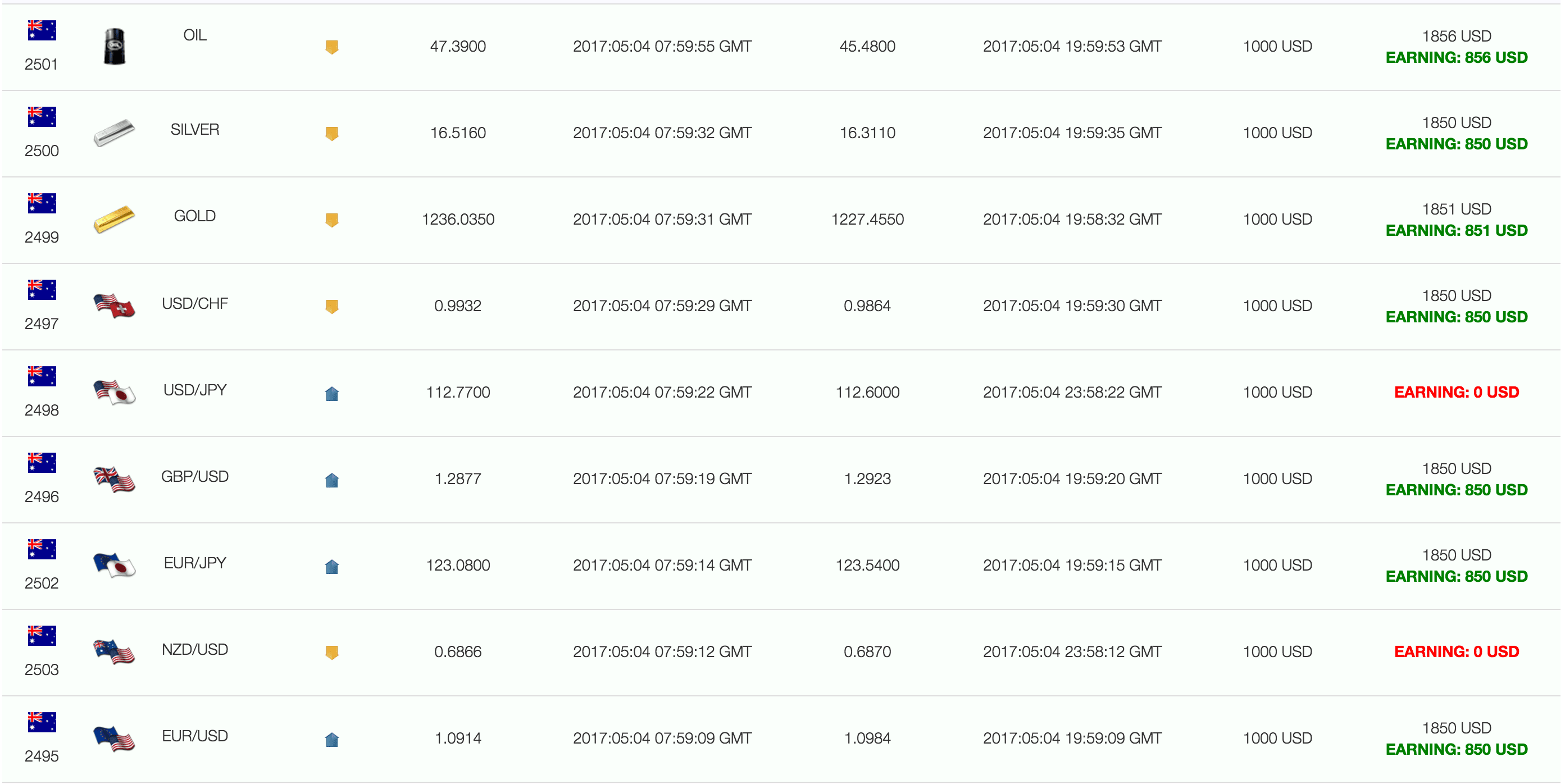Click the NZD/USD flags icon
Viewport: 1565px width, 784px height.
pos(114,651)
